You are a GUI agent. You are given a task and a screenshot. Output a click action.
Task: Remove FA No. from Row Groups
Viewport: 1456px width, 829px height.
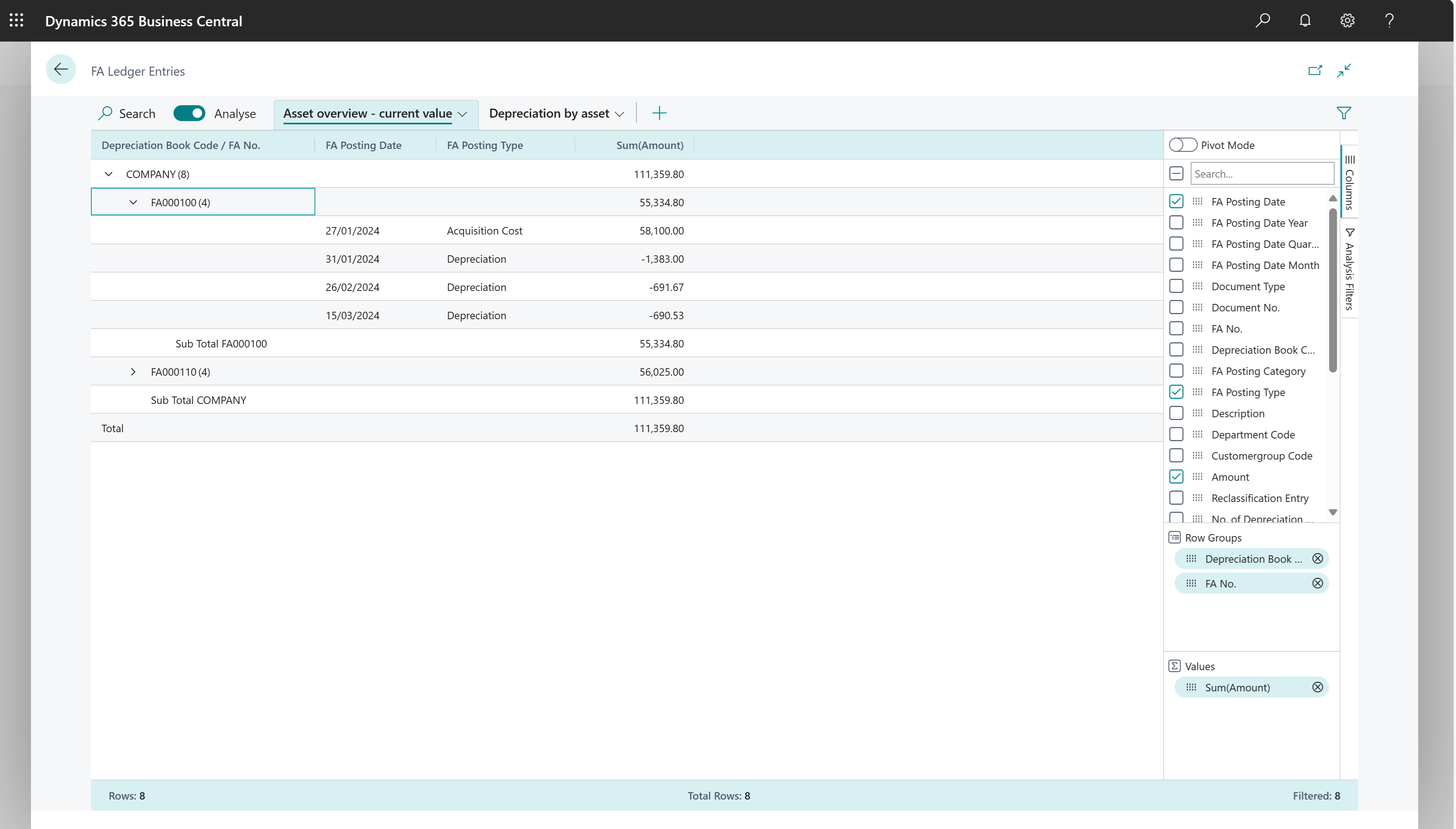pos(1318,583)
